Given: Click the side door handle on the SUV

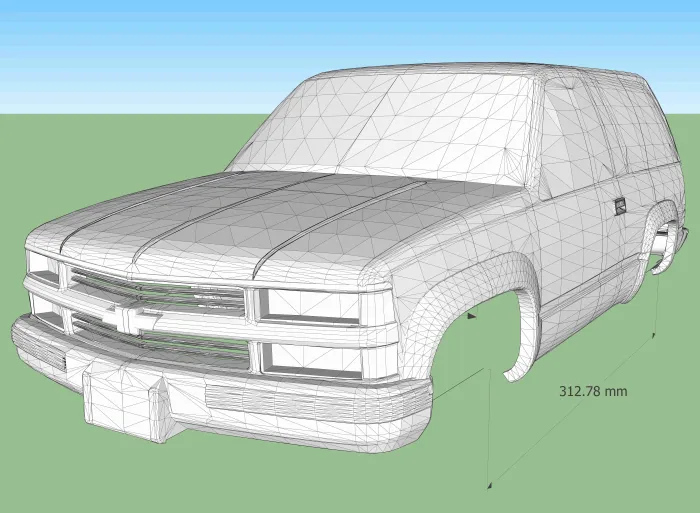Looking at the screenshot, I should click(x=620, y=206).
